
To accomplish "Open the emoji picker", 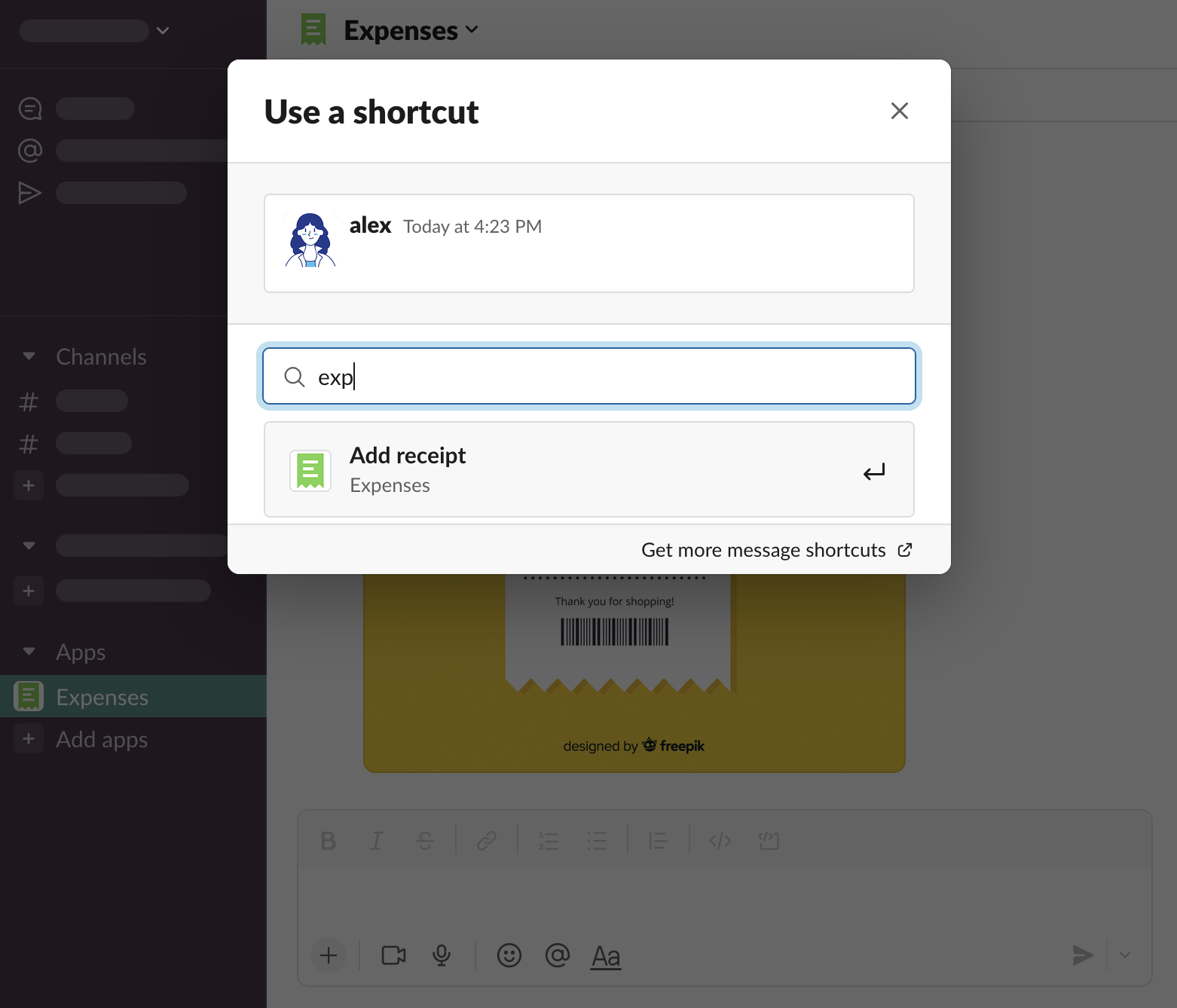I will 509,955.
